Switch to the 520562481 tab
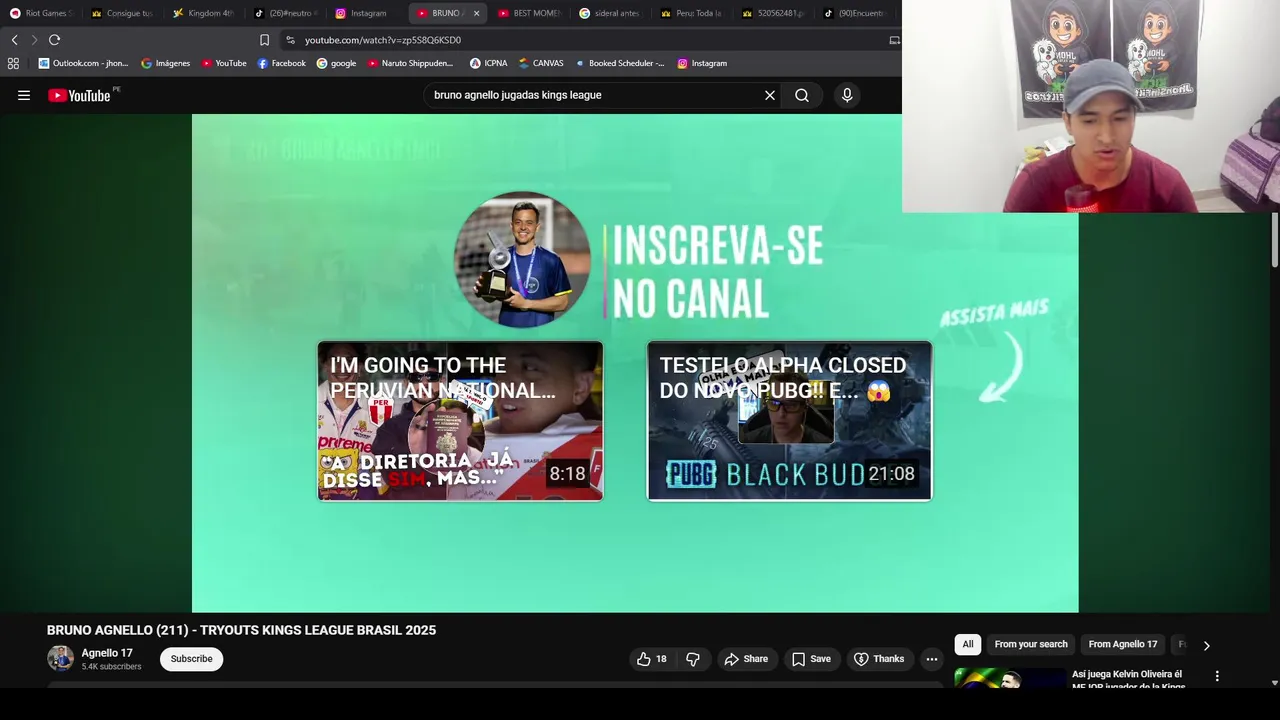 [773, 13]
